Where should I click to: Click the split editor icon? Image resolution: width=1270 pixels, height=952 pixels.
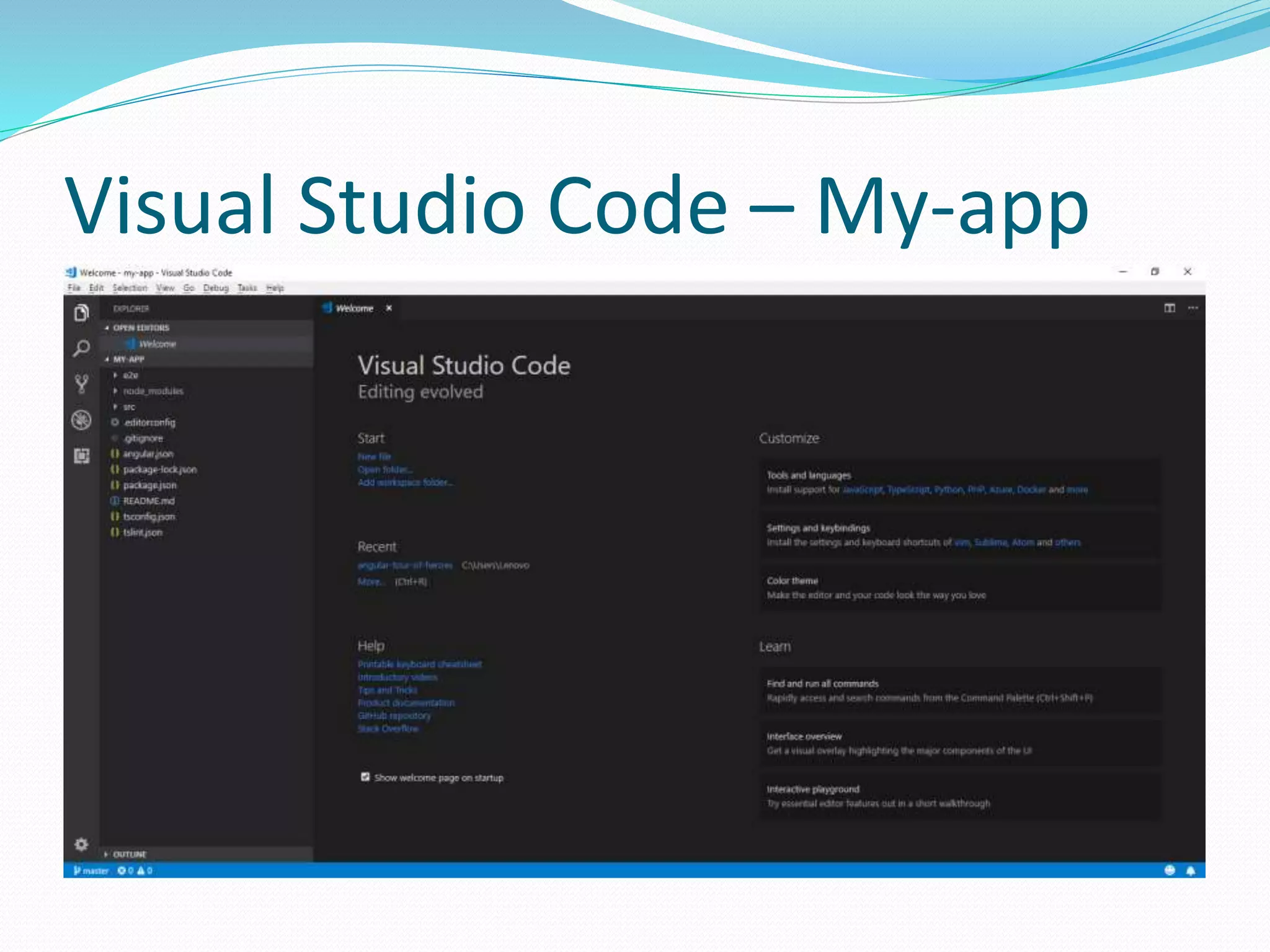1170,308
